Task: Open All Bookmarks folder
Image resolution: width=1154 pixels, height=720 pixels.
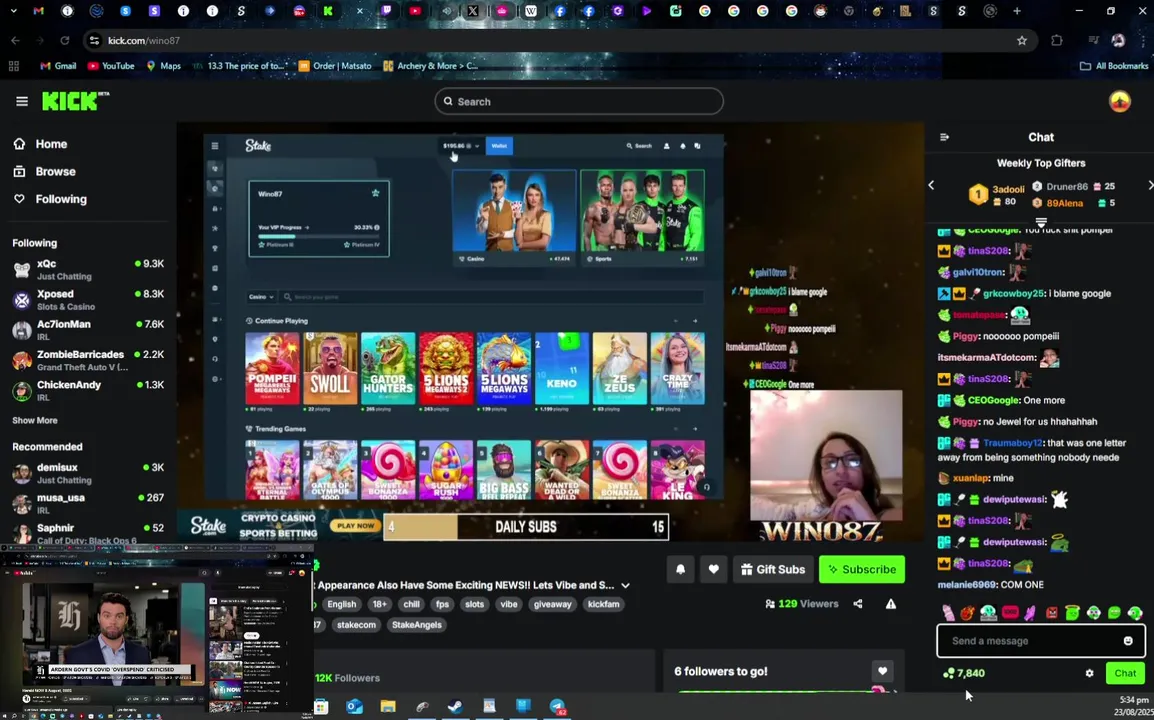Action: click(1114, 66)
